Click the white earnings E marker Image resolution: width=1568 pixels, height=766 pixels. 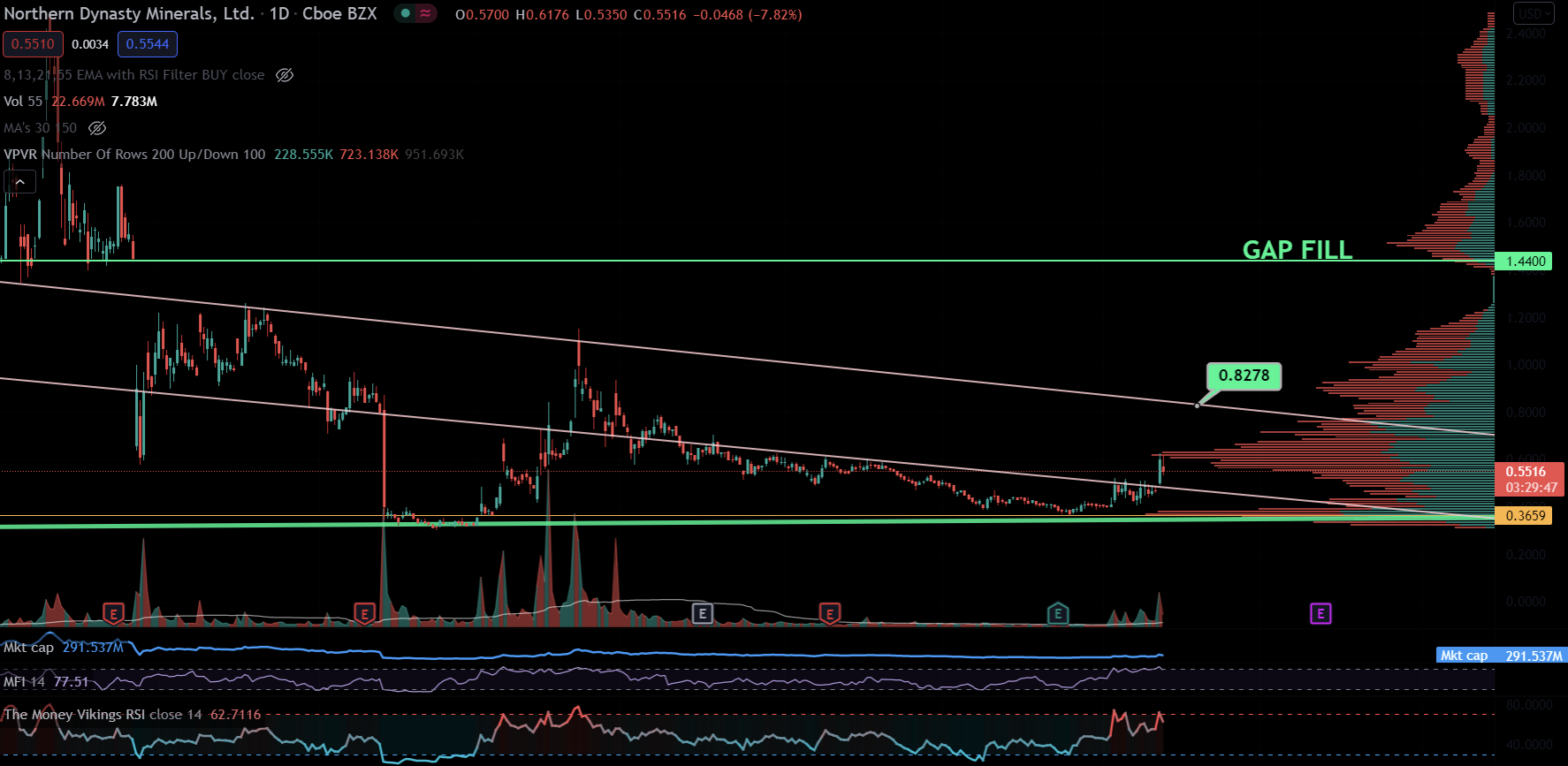coord(702,614)
